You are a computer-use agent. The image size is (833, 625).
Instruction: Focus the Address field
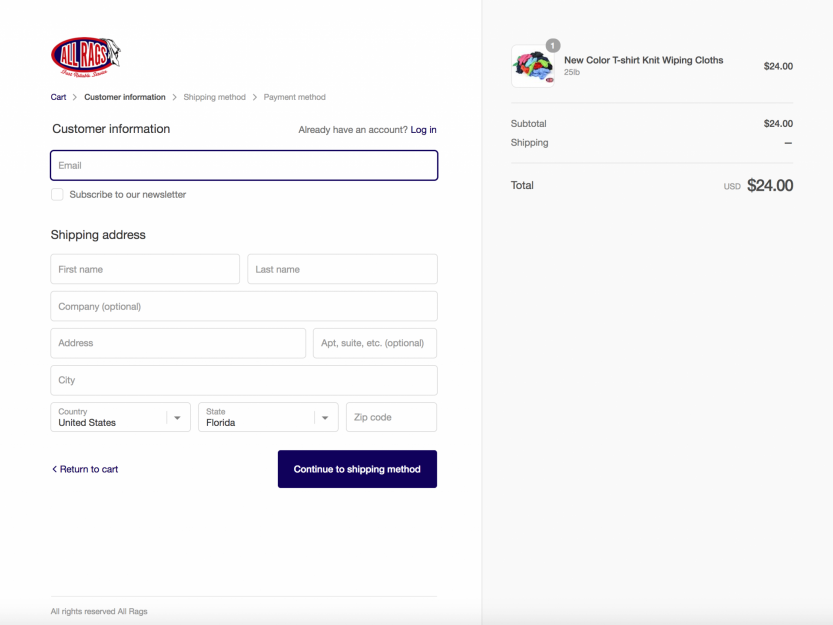point(178,343)
